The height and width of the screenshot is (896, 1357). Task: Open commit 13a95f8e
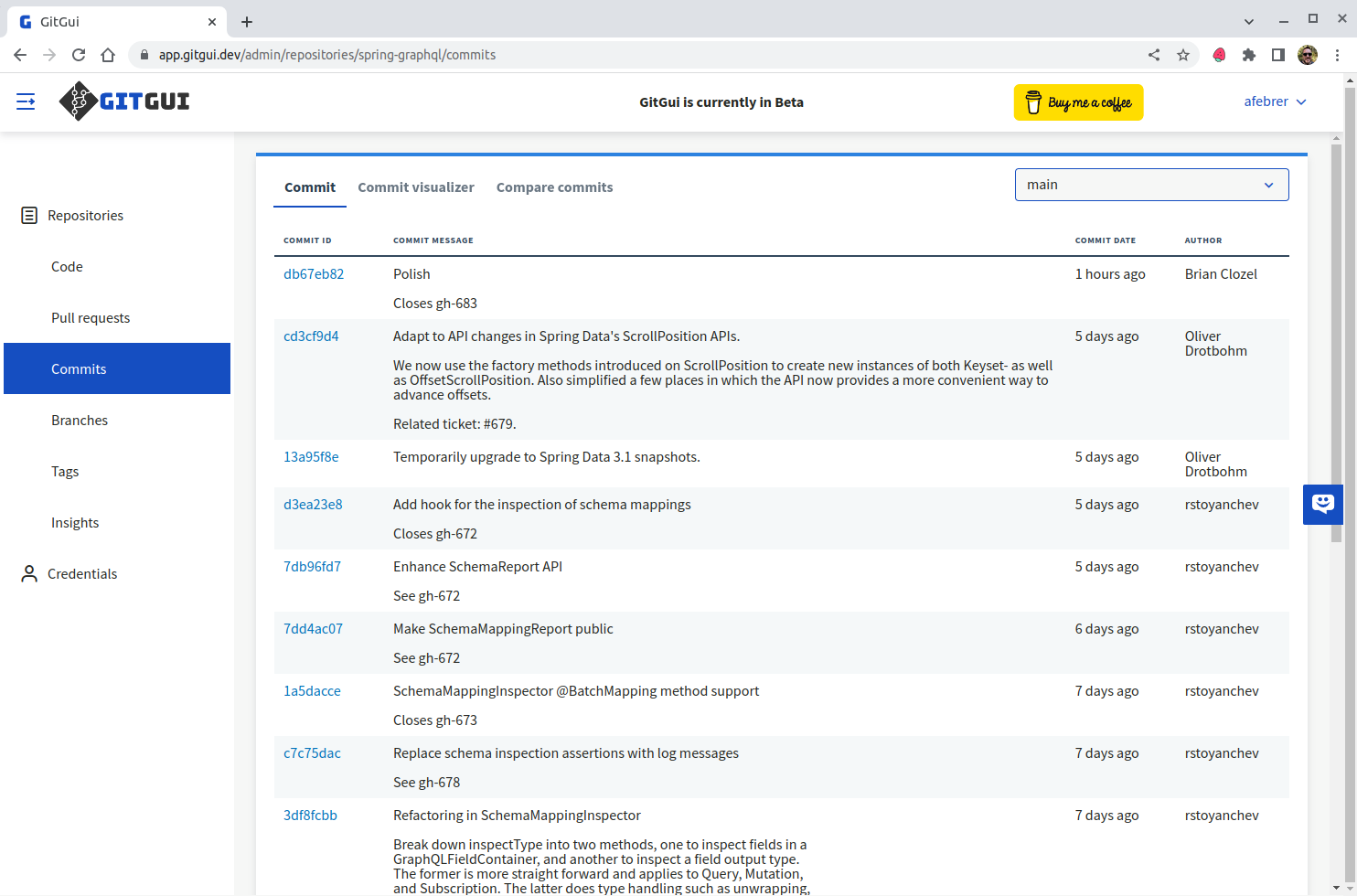(x=311, y=457)
